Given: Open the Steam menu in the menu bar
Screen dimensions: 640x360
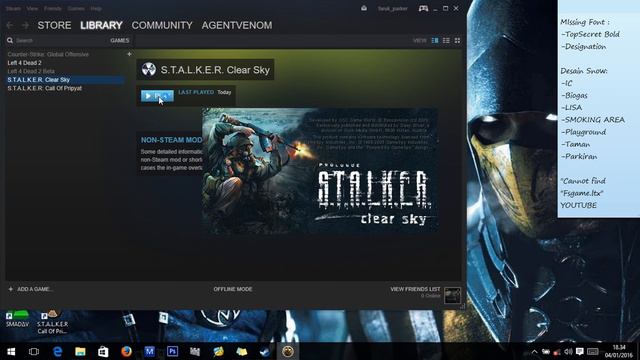Looking at the screenshot, I should pos(13,8).
